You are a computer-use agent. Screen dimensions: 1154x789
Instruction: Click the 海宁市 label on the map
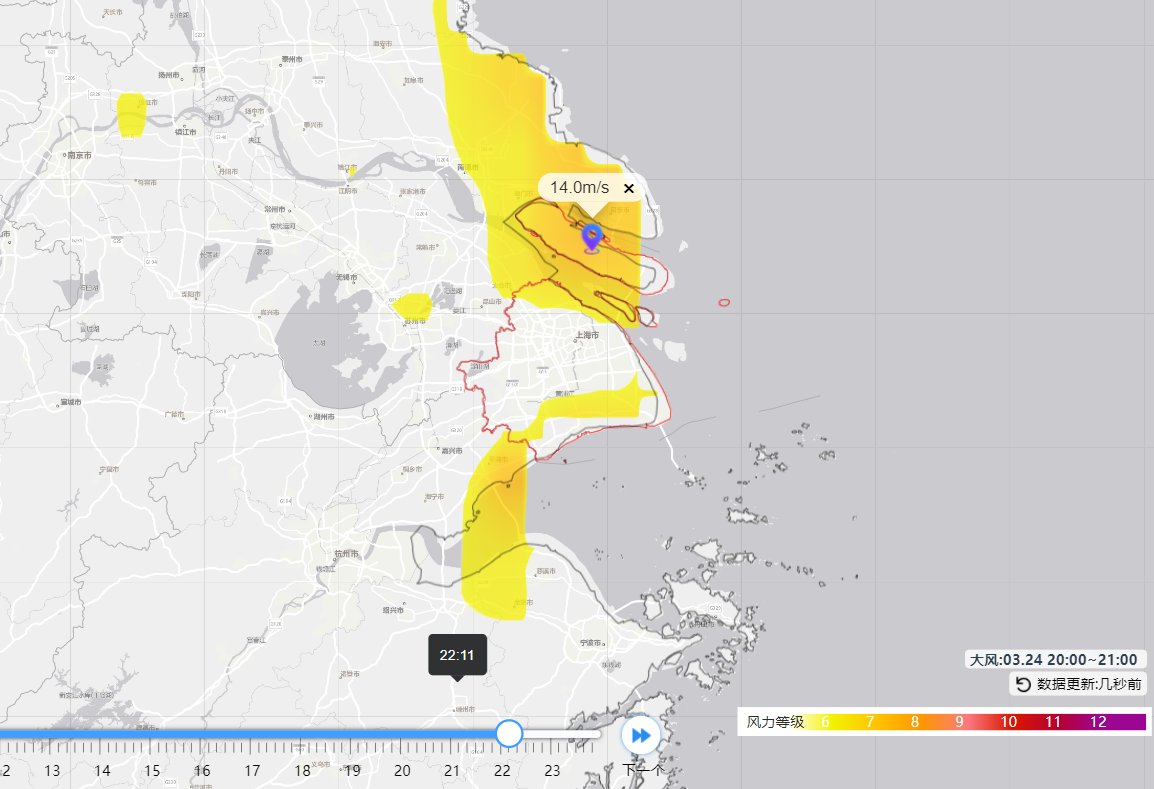[x=434, y=497]
